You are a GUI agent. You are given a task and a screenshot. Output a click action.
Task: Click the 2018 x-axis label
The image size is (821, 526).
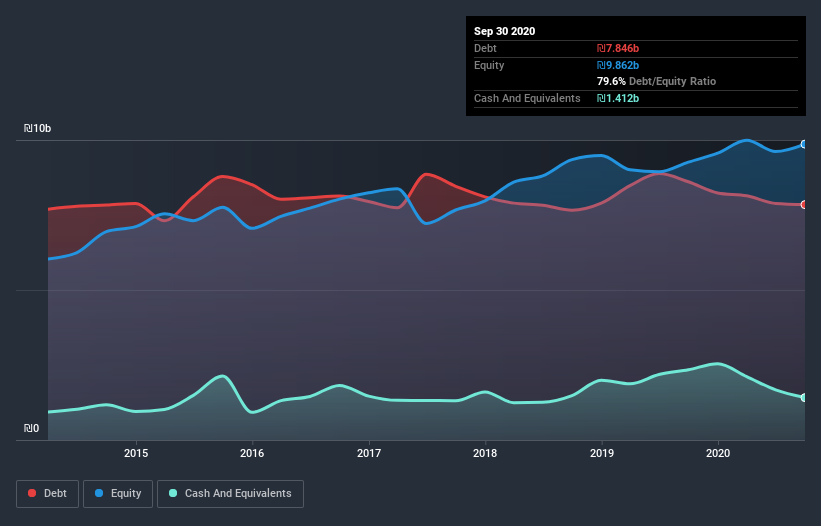(485, 453)
